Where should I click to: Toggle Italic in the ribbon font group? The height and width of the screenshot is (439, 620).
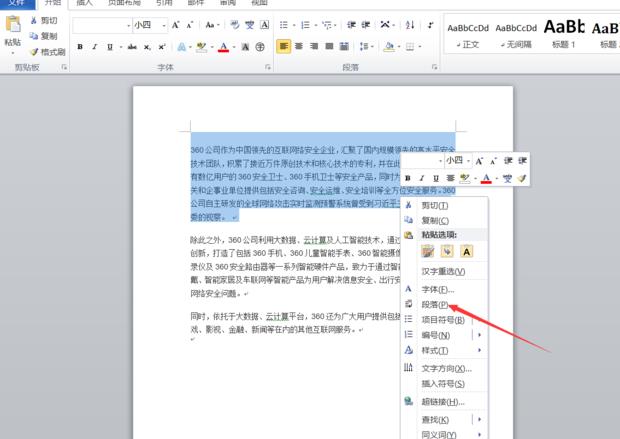pos(94,47)
